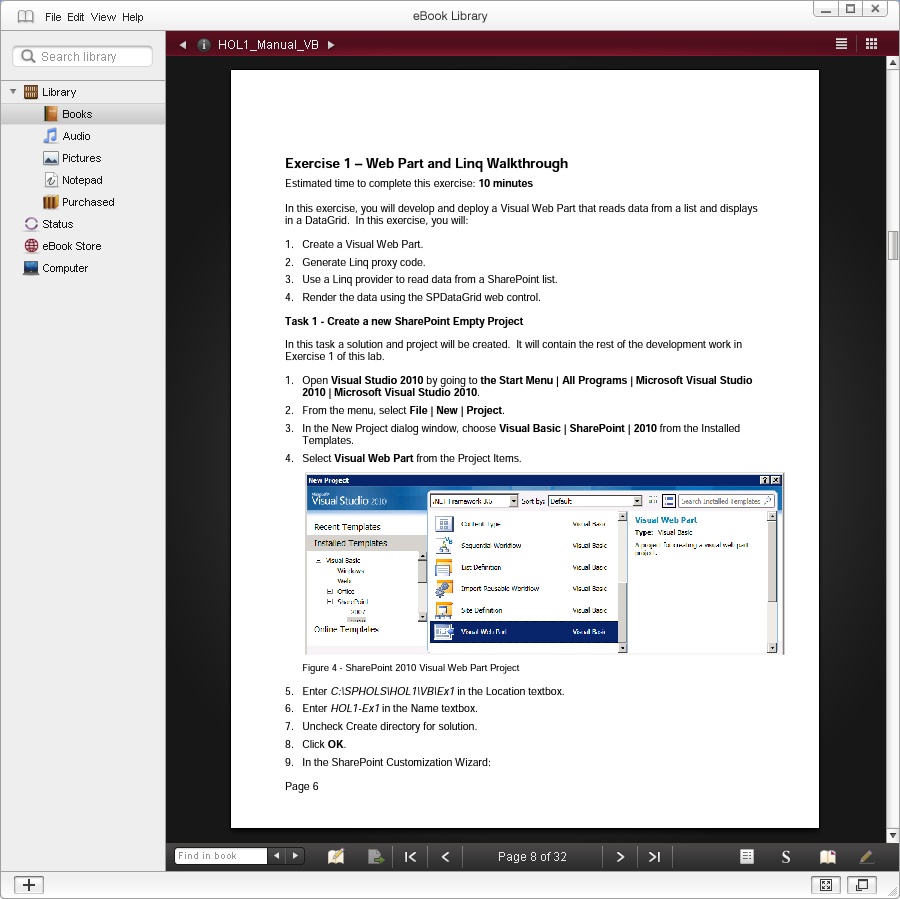Toggle fullscreen view mode
This screenshot has width=900, height=899.
tap(826, 885)
